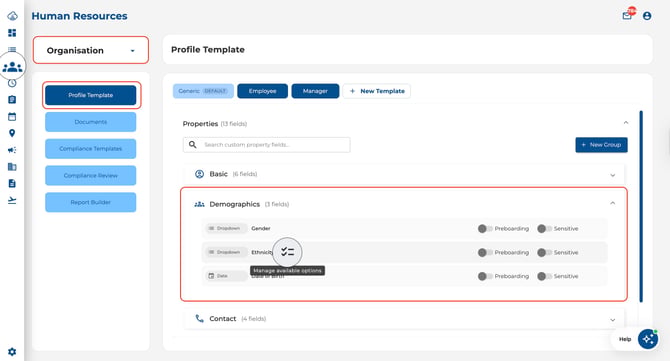Open the megaphone announcements icon
Screen dimensions: 670x361
tap(12, 150)
